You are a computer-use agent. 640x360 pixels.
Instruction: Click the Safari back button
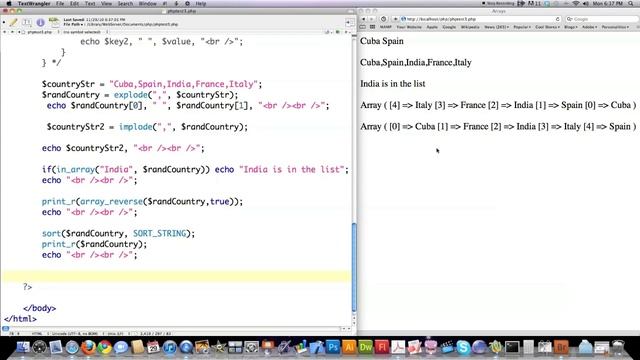pos(364,19)
